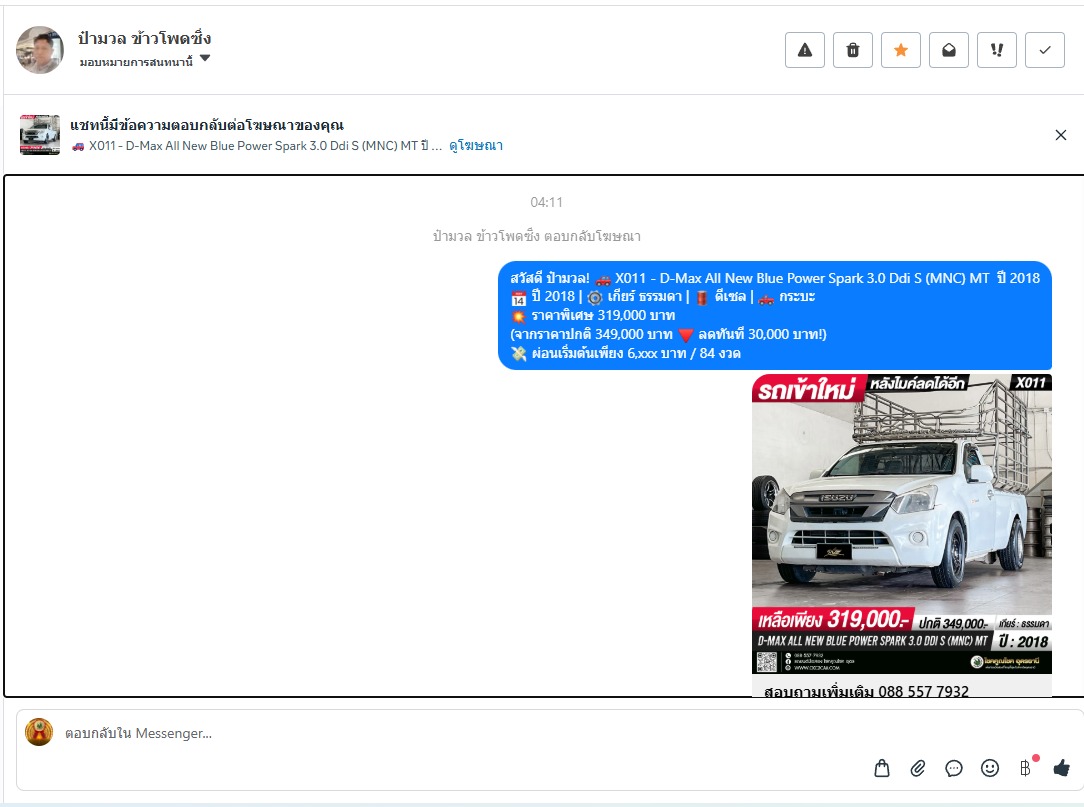Toggle the orange star follow-up icon

[x=901, y=50]
